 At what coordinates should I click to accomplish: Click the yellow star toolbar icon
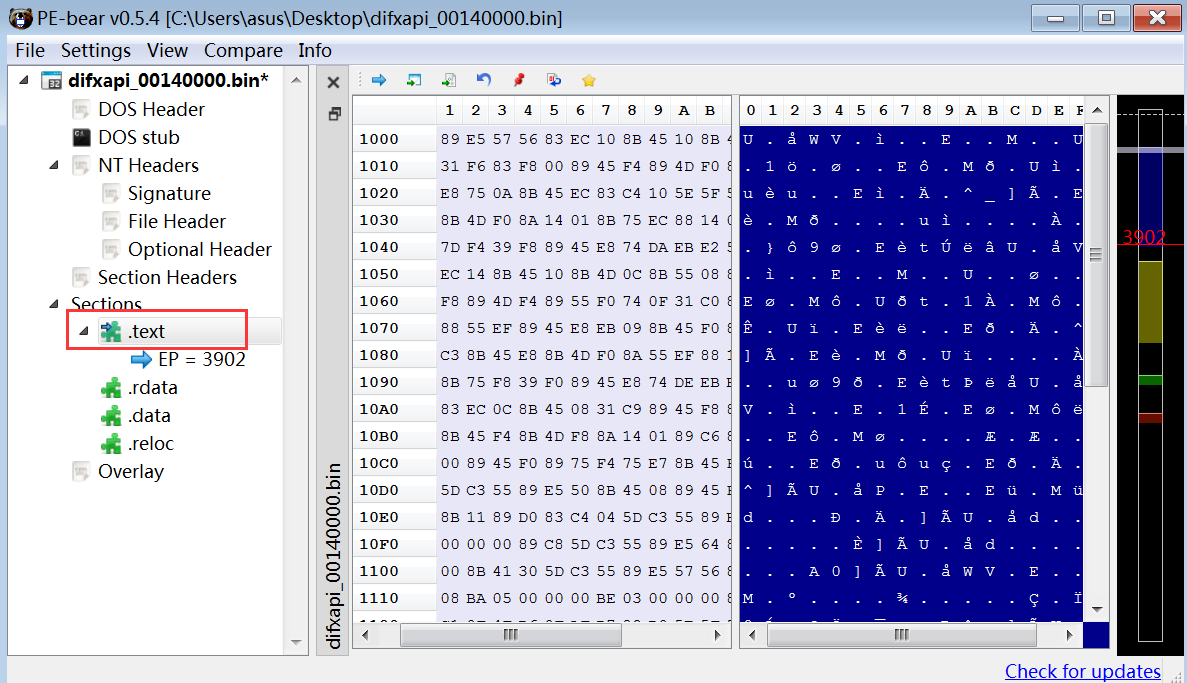[589, 80]
